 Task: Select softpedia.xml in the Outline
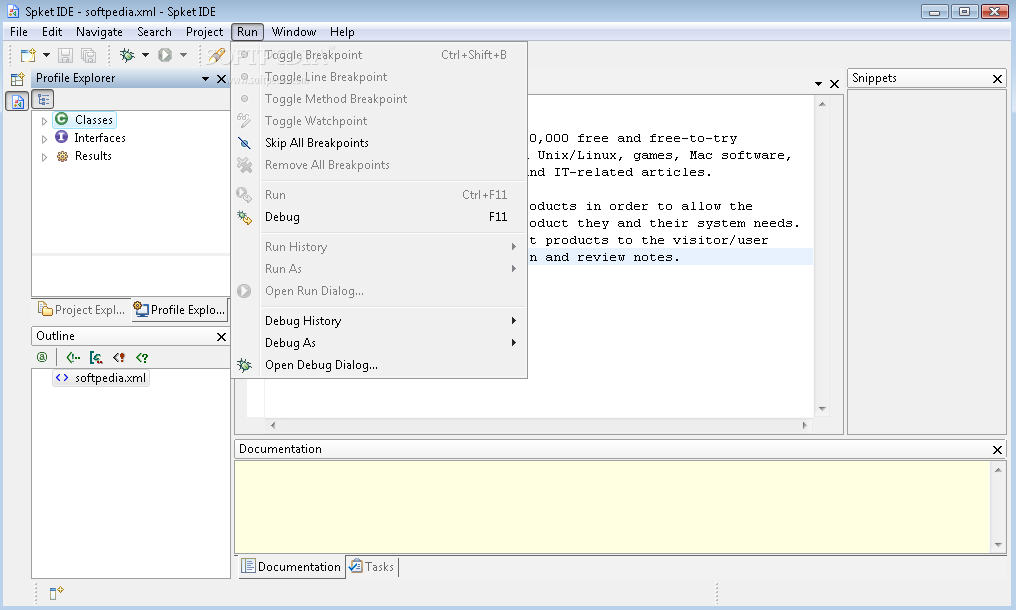[x=101, y=378]
